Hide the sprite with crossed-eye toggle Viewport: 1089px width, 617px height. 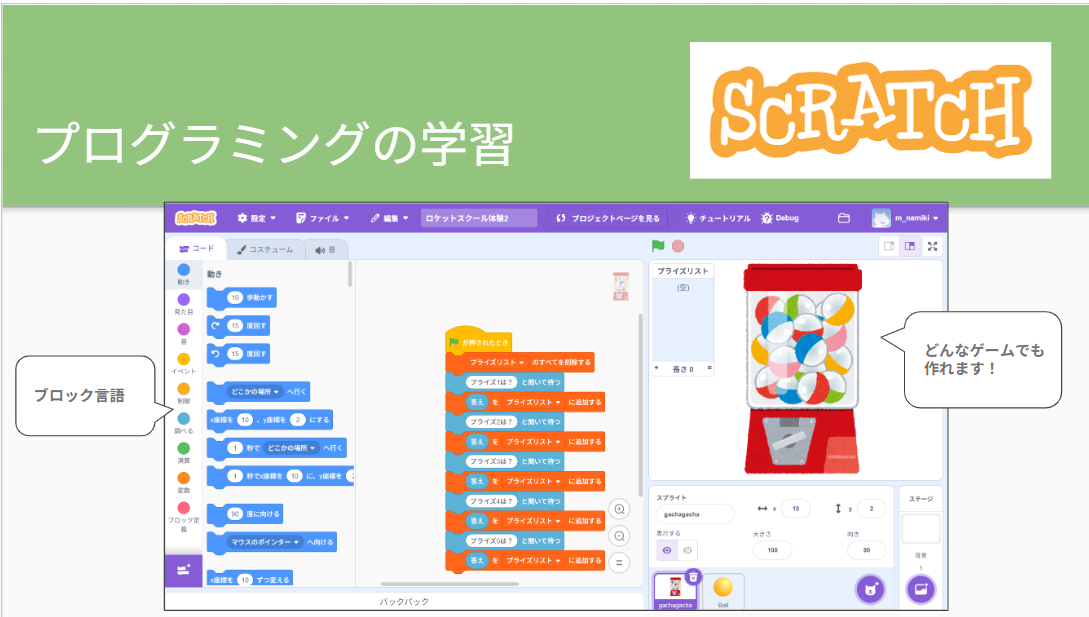687,550
